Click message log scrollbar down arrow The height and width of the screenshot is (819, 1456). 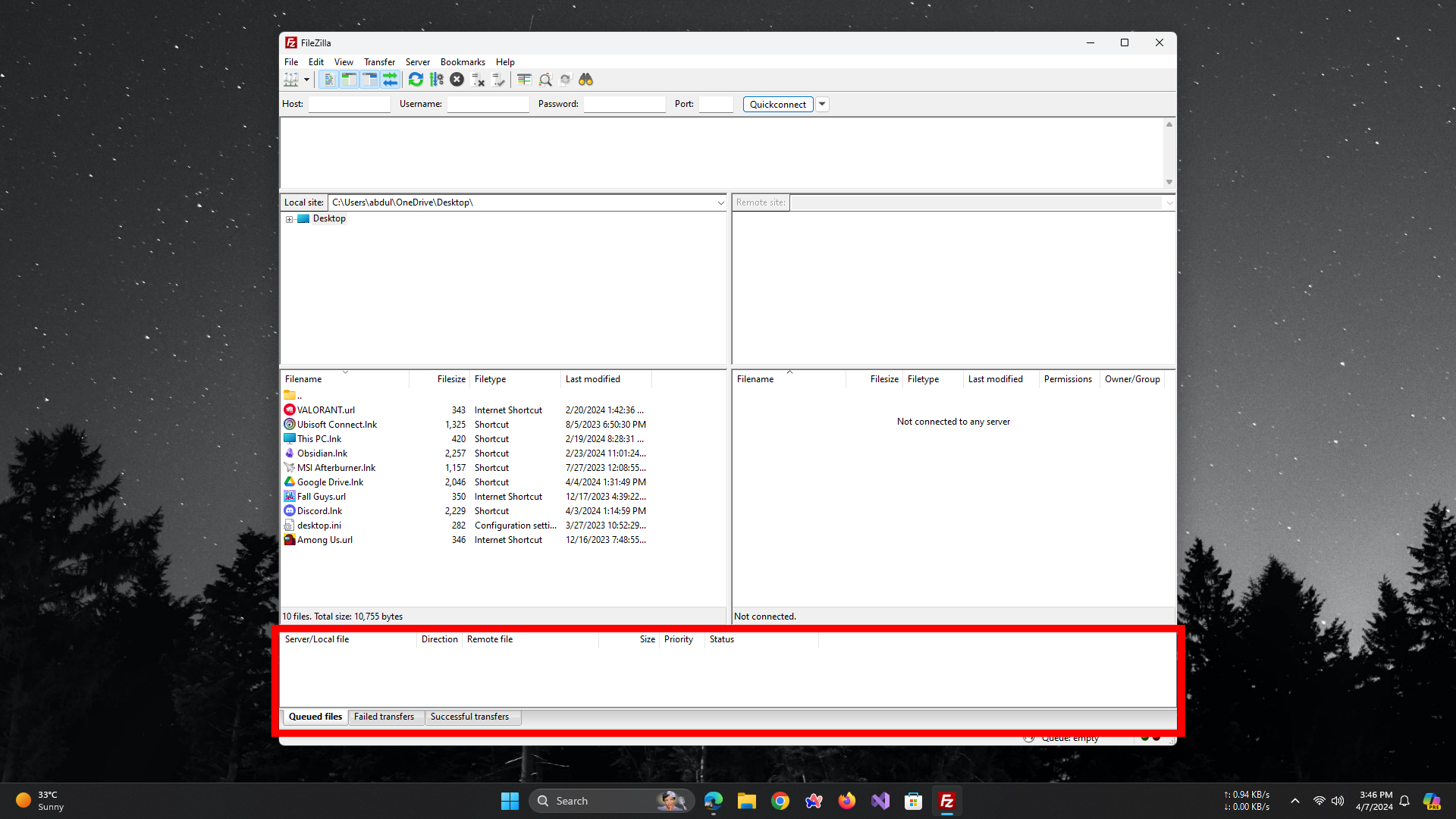(x=1169, y=182)
